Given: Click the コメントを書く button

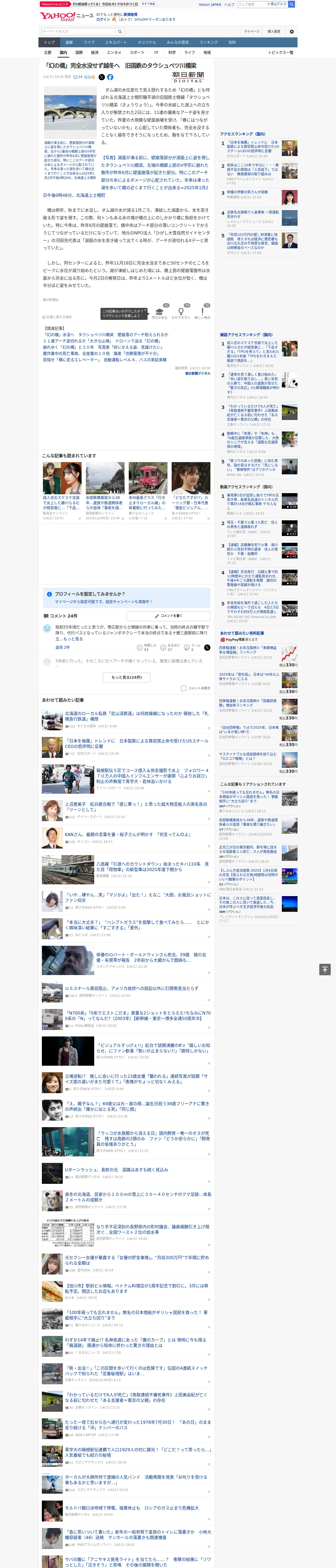Looking at the screenshot, I should coord(169,616).
